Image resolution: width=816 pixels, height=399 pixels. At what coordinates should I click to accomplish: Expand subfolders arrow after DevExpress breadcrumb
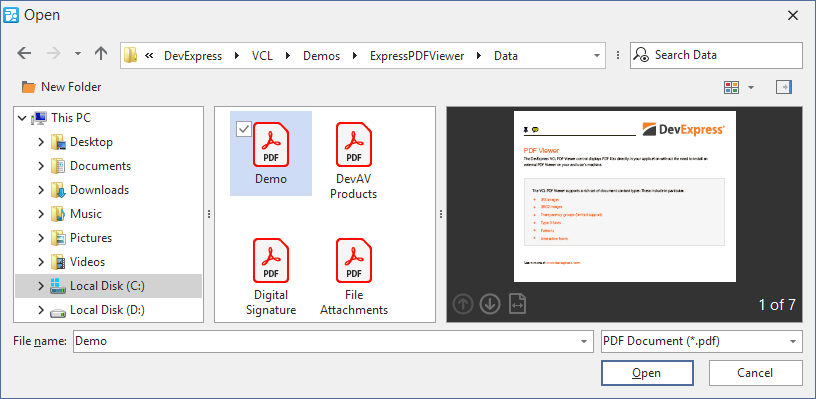[236, 56]
